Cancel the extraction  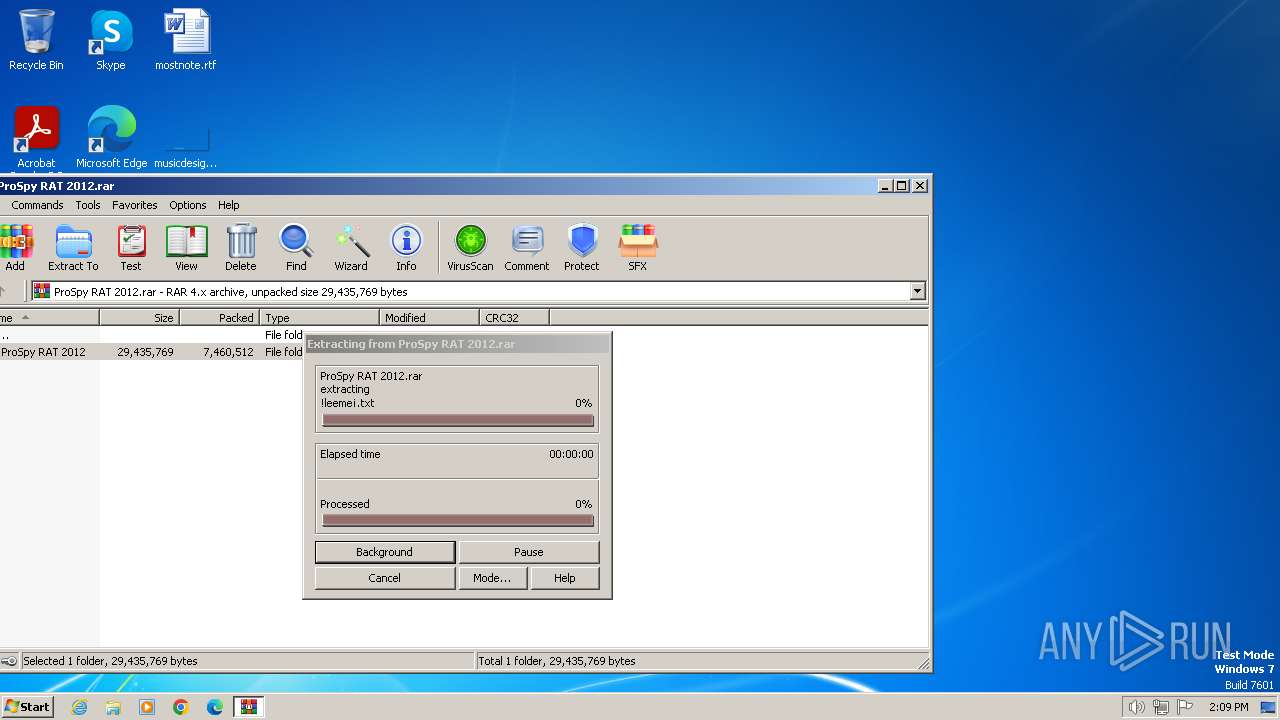coord(384,578)
